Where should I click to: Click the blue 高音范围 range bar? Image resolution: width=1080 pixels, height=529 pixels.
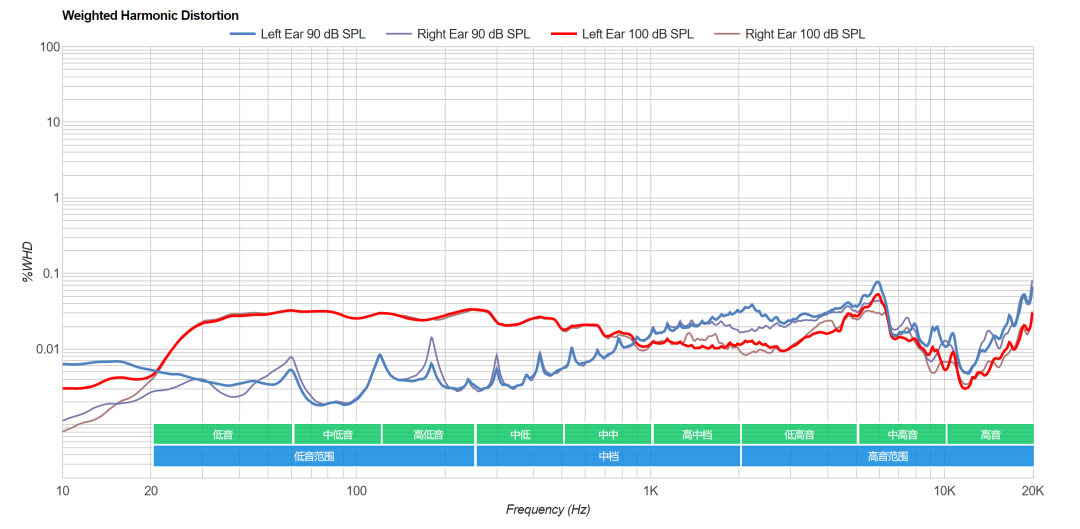coord(887,456)
